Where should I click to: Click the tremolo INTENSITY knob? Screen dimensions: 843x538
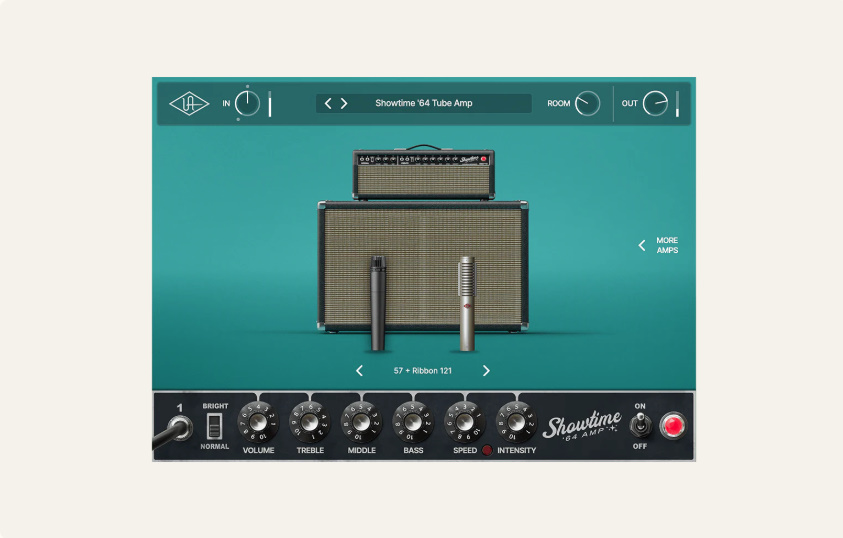point(516,423)
